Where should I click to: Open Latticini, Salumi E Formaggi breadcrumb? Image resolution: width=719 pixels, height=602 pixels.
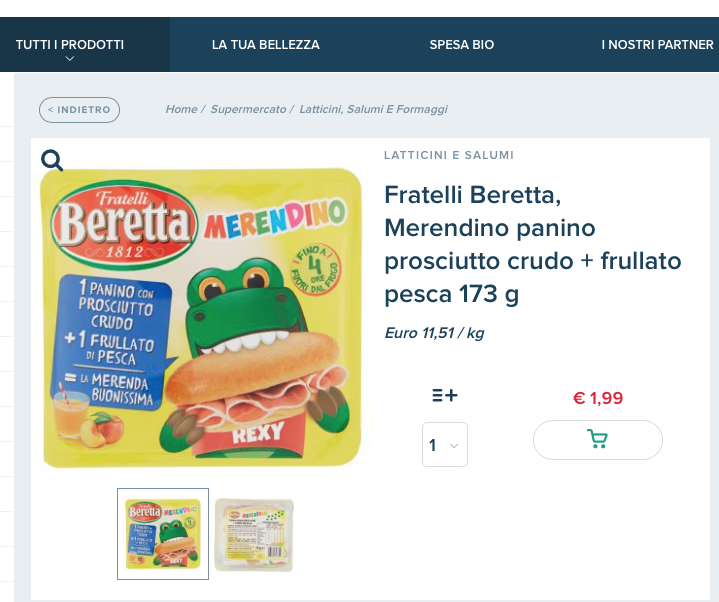374,109
